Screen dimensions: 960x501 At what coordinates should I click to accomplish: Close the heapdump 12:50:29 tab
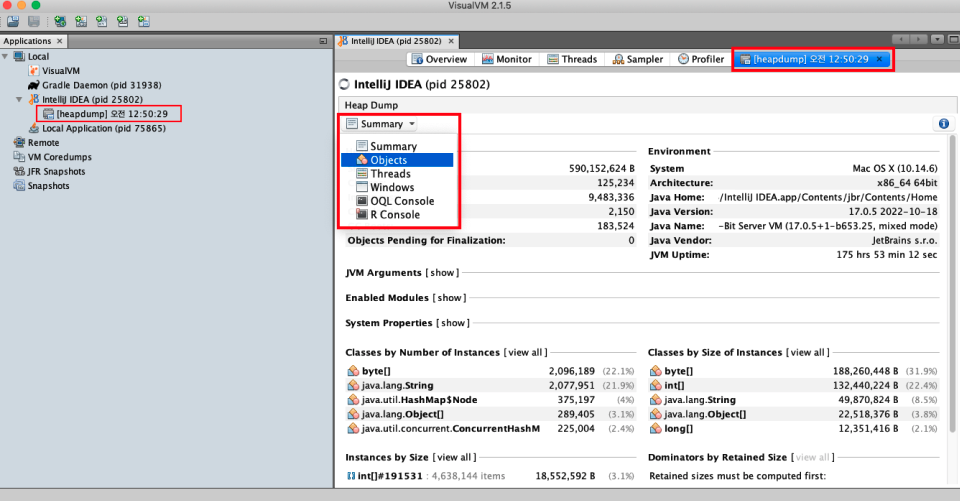(x=879, y=59)
